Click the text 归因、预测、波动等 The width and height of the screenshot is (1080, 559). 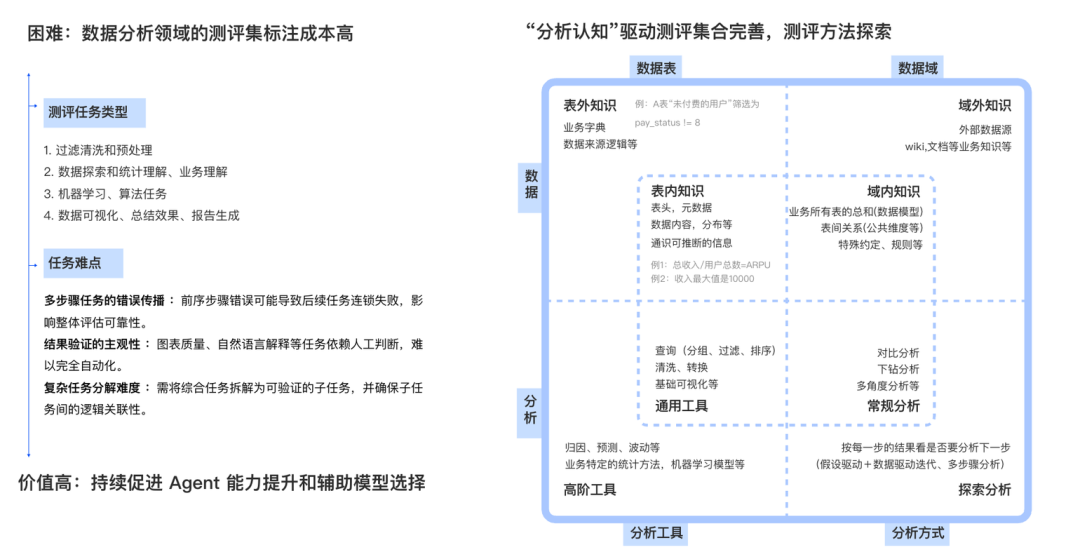(x=612, y=447)
